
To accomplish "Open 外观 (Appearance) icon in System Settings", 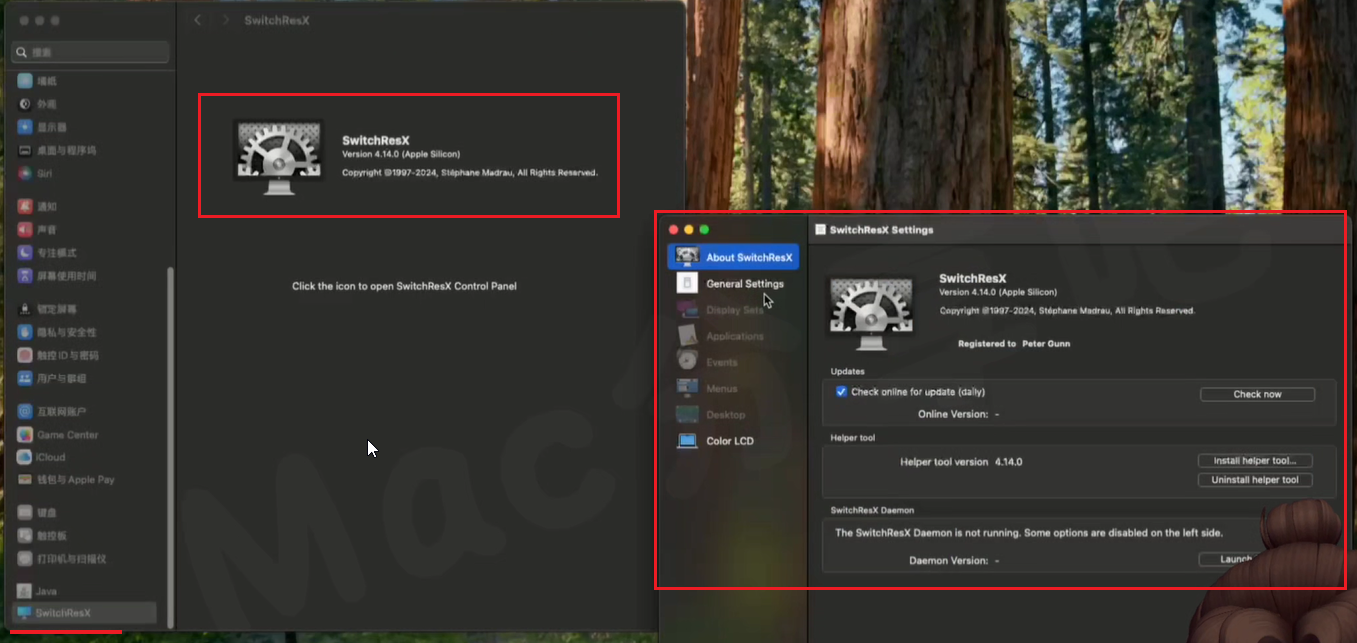I will [25, 104].
